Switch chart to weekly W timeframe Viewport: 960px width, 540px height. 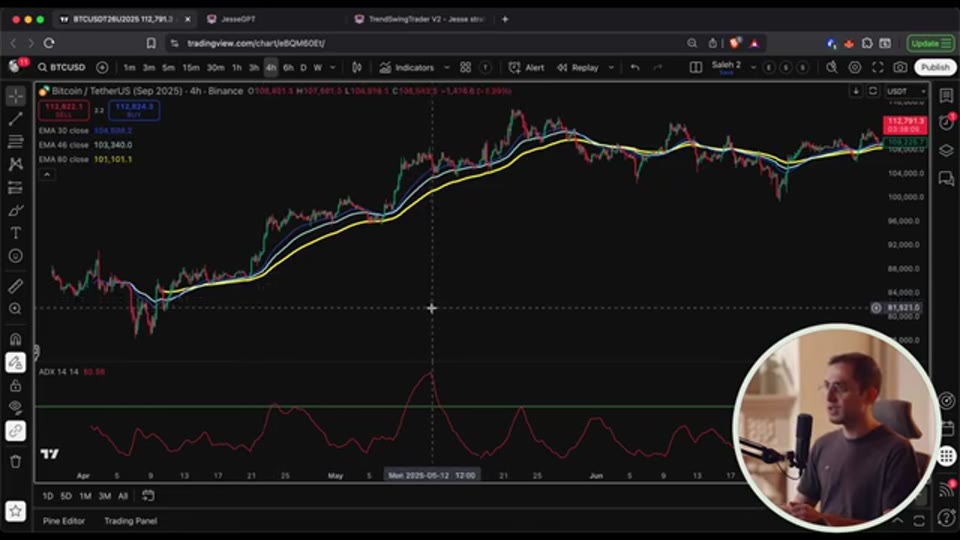(x=317, y=67)
